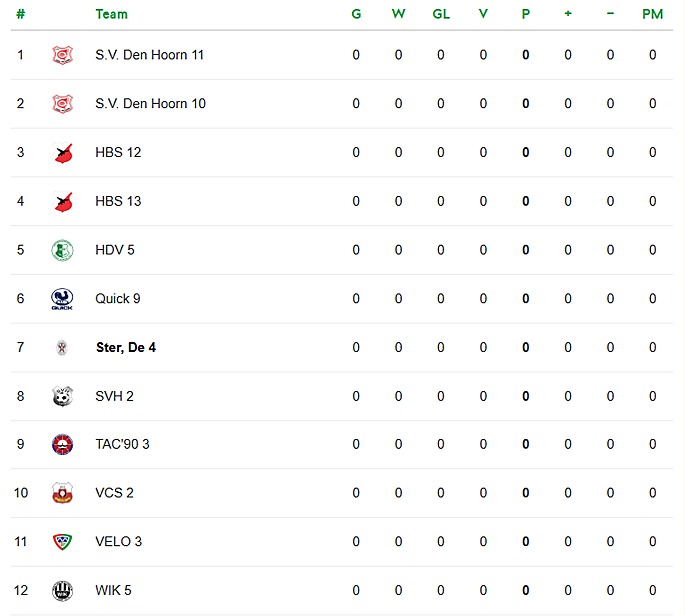Click the PM column header

(652, 14)
